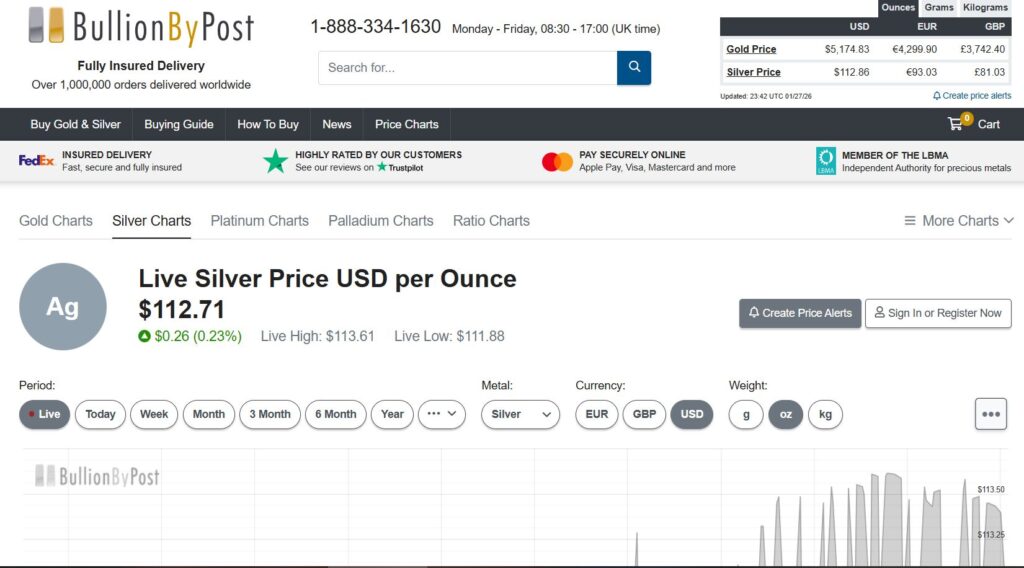
Task: Click the Create Price Alerts button
Action: pyautogui.click(x=800, y=313)
